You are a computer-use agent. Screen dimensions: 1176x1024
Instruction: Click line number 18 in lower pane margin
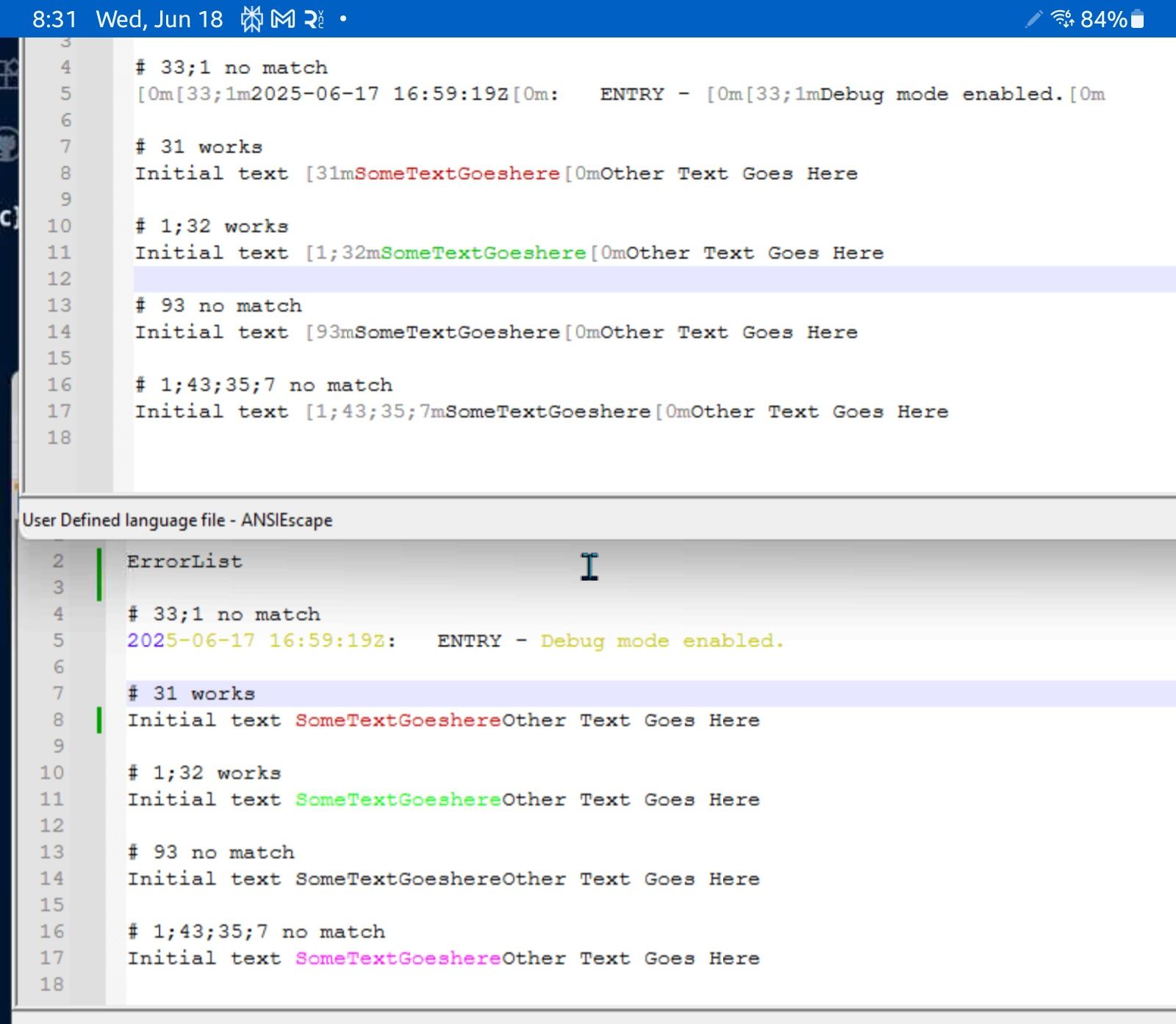coord(52,985)
